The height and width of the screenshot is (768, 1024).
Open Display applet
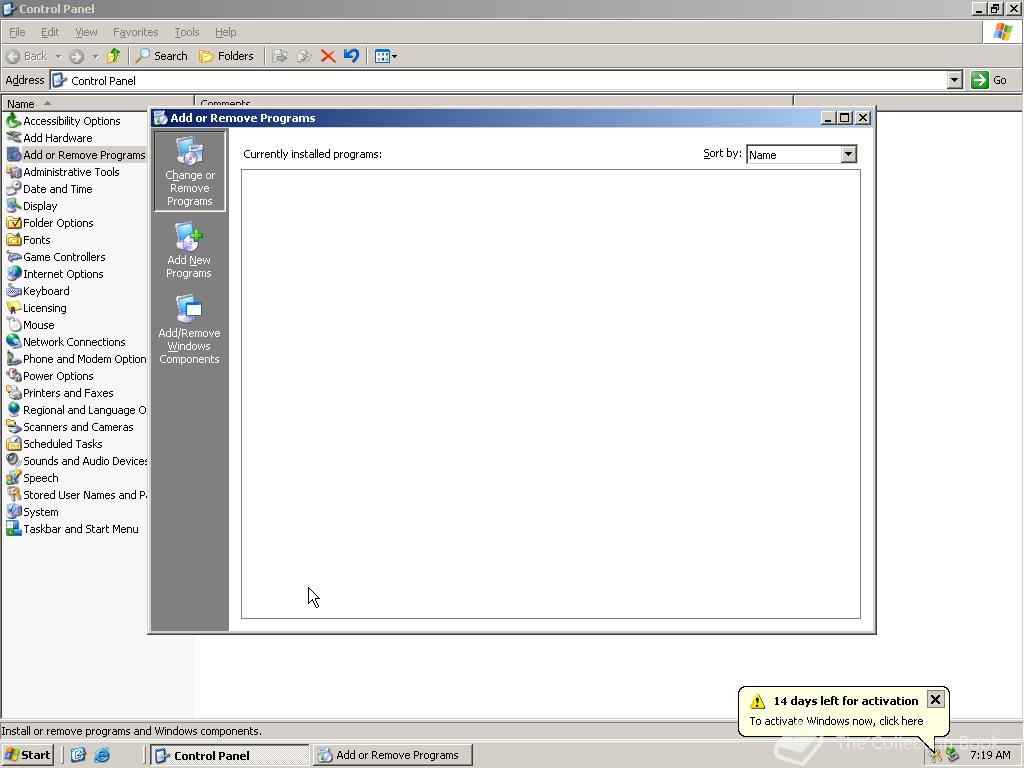(31, 206)
